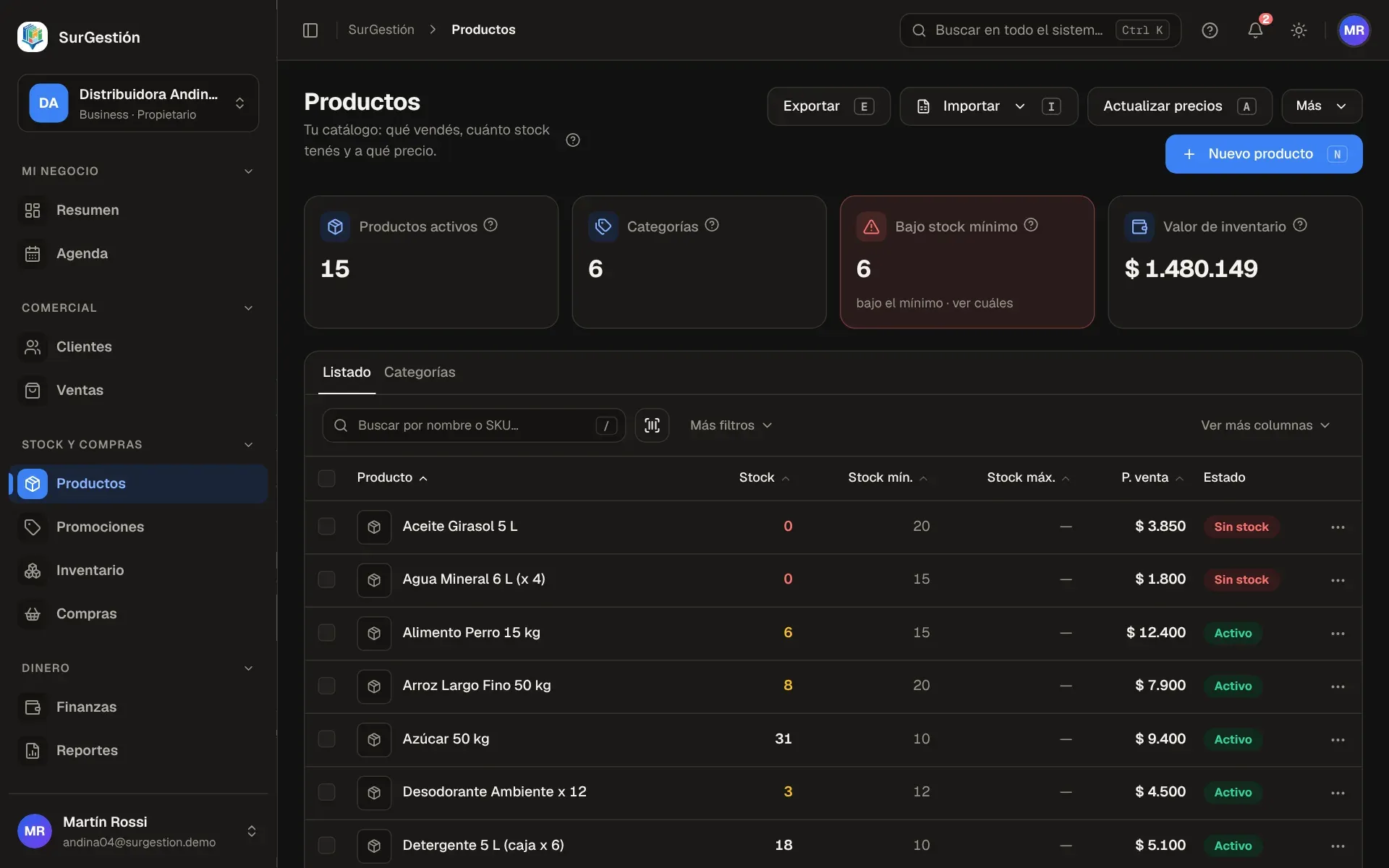Screen dimensions: 1389x868
Task: Click the SurGestión breadcrumb link
Action: click(381, 30)
